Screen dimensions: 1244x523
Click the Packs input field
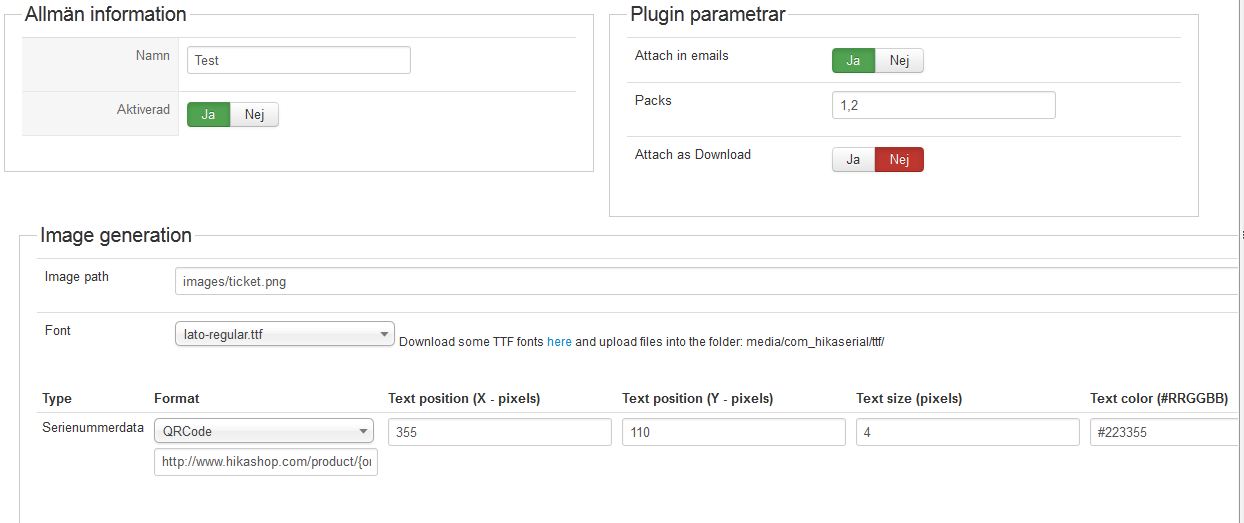(944, 105)
